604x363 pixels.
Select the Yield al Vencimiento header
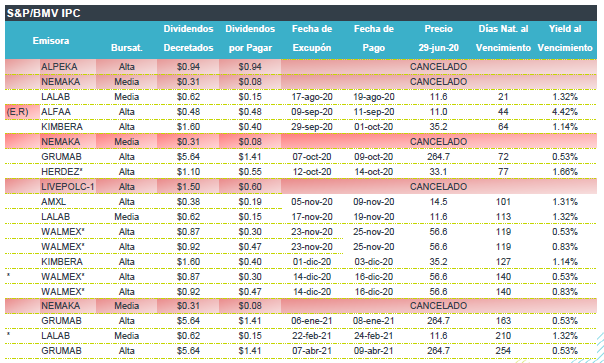click(565, 38)
